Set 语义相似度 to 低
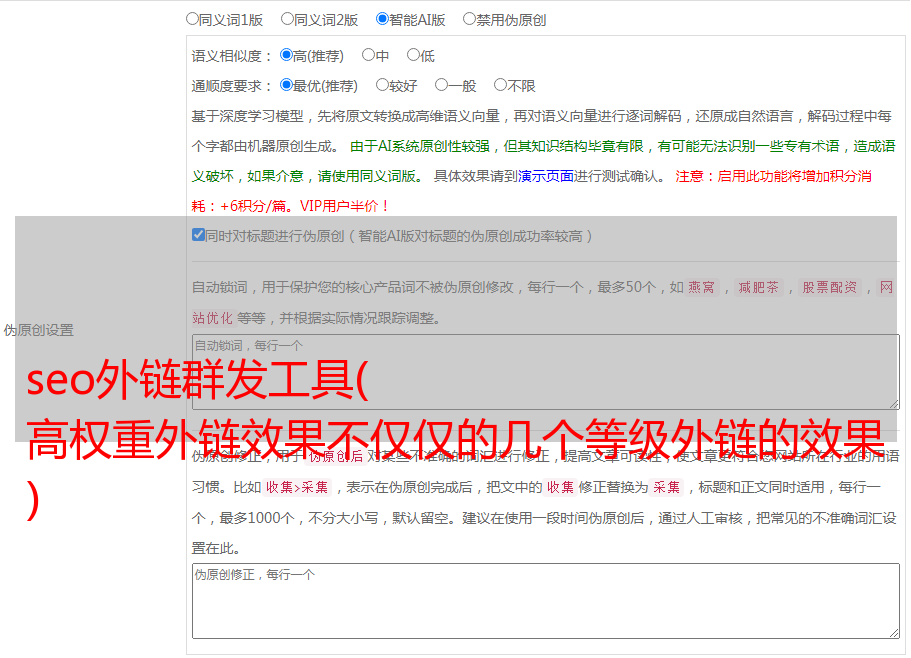Viewport: 911px width, 658px height. [413, 55]
